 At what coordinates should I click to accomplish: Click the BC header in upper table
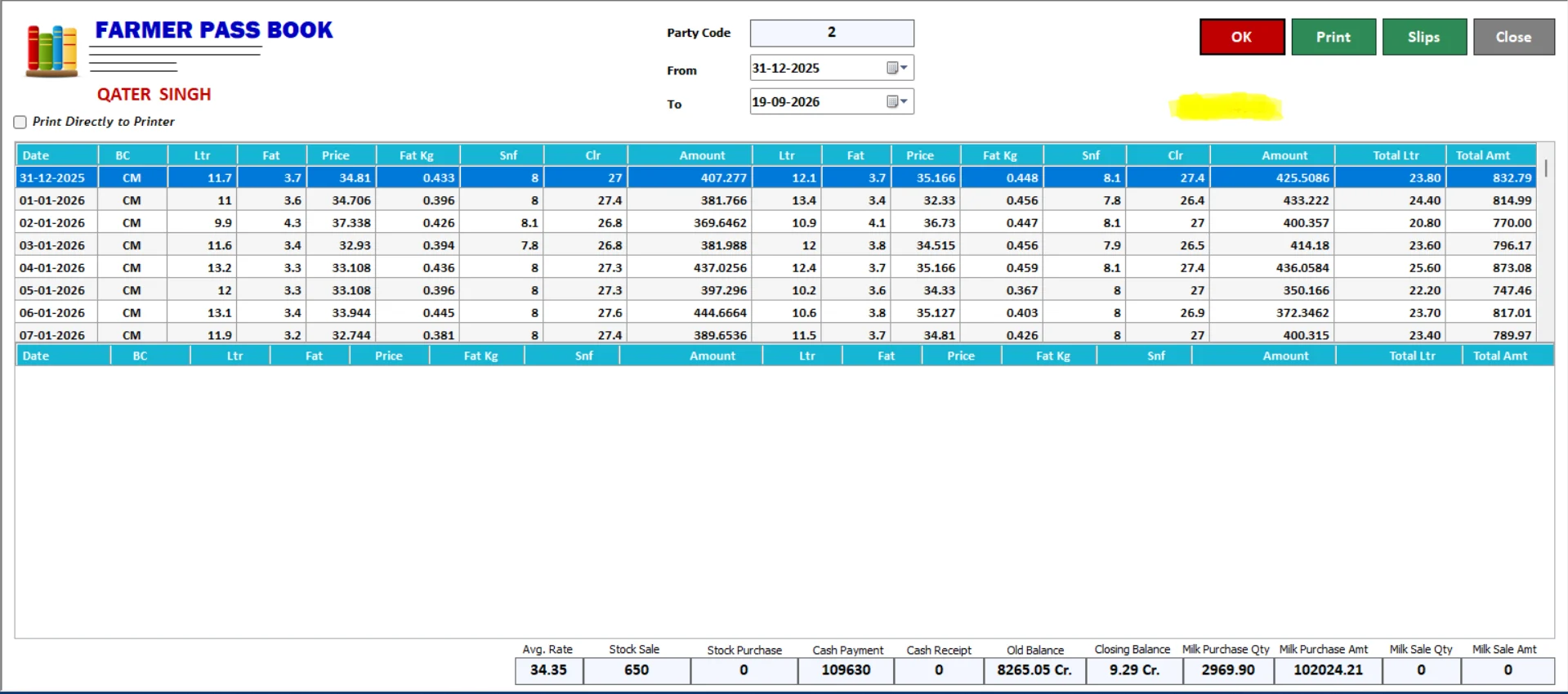tap(132, 155)
